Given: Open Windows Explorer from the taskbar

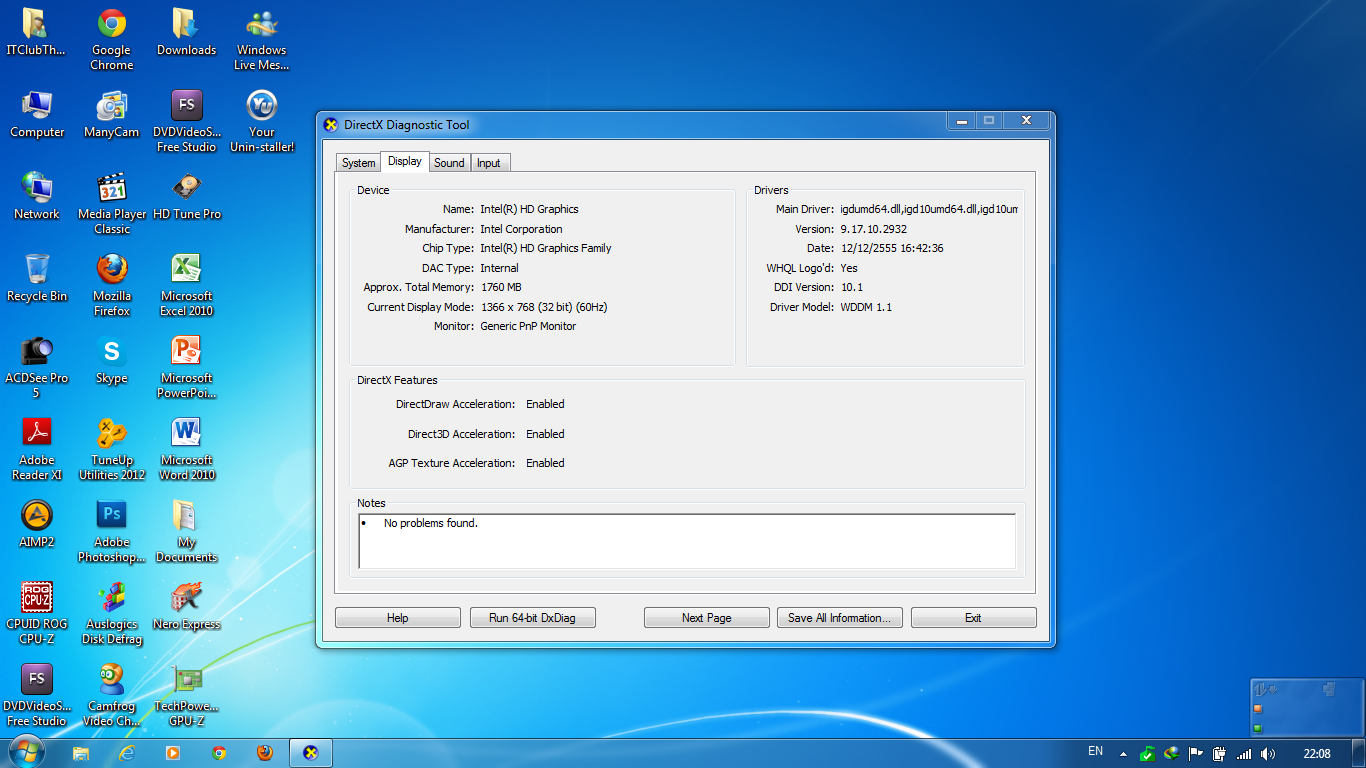Looking at the screenshot, I should coord(81,753).
